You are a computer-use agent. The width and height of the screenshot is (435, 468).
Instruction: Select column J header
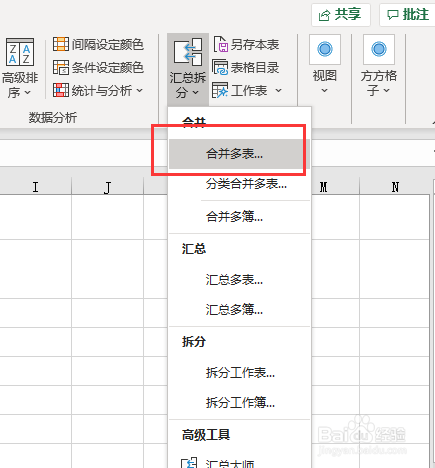(107, 187)
